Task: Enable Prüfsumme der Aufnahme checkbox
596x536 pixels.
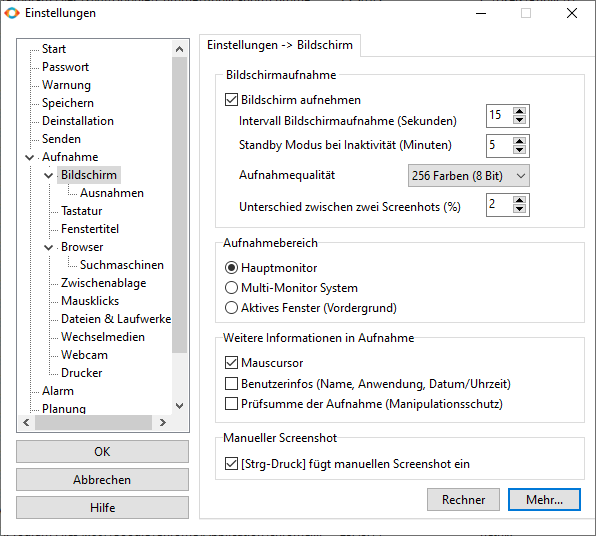Action: 231,403
